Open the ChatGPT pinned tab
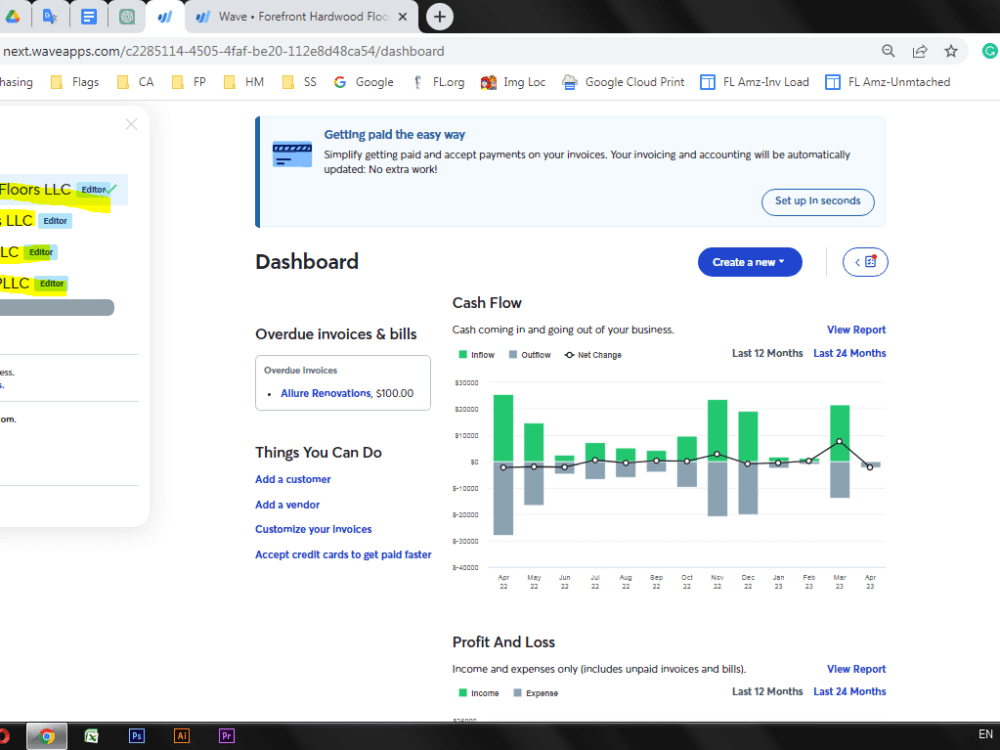The image size is (1000, 750). pos(127,17)
